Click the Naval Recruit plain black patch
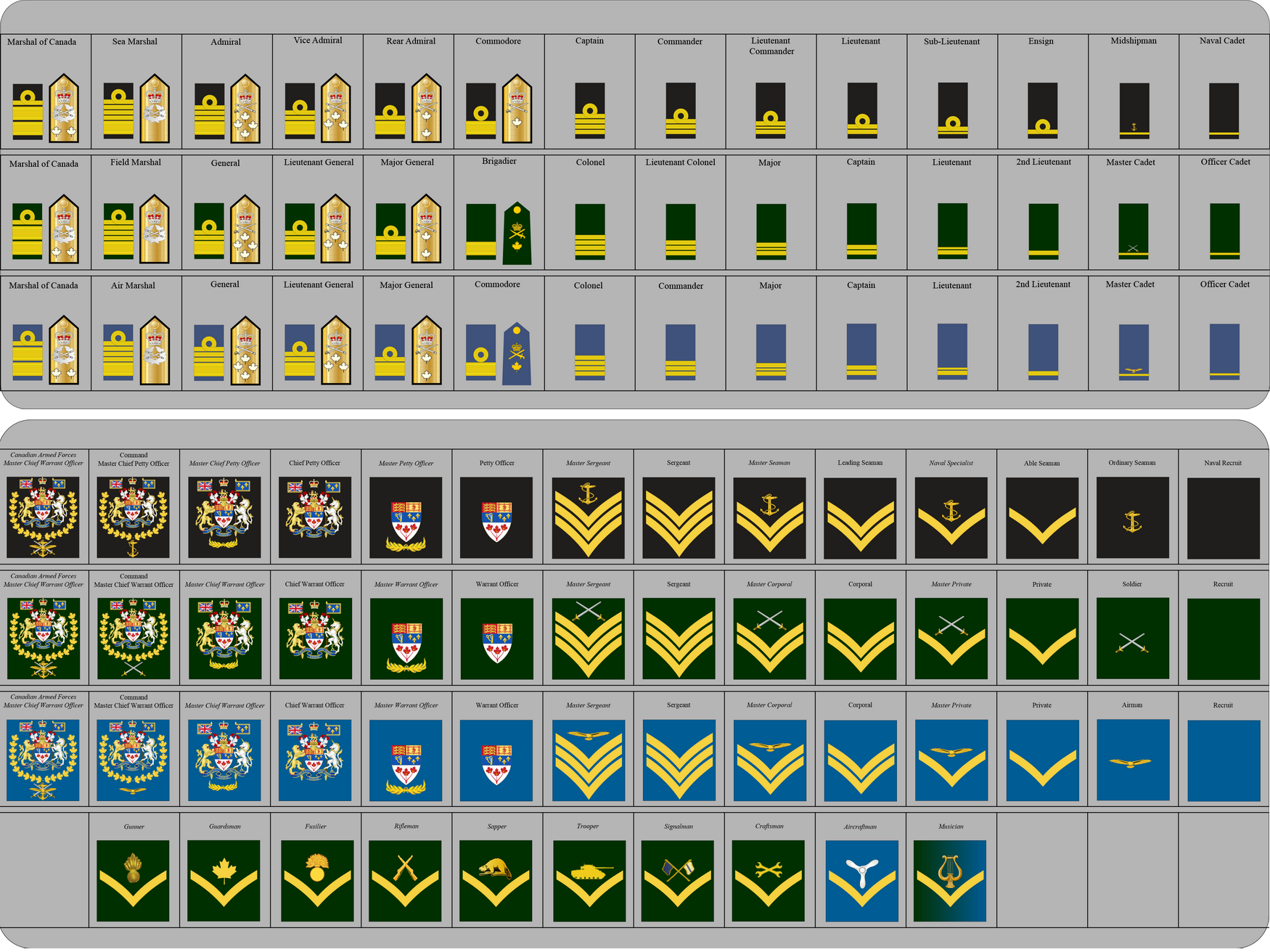1270x952 pixels. coord(1224,518)
